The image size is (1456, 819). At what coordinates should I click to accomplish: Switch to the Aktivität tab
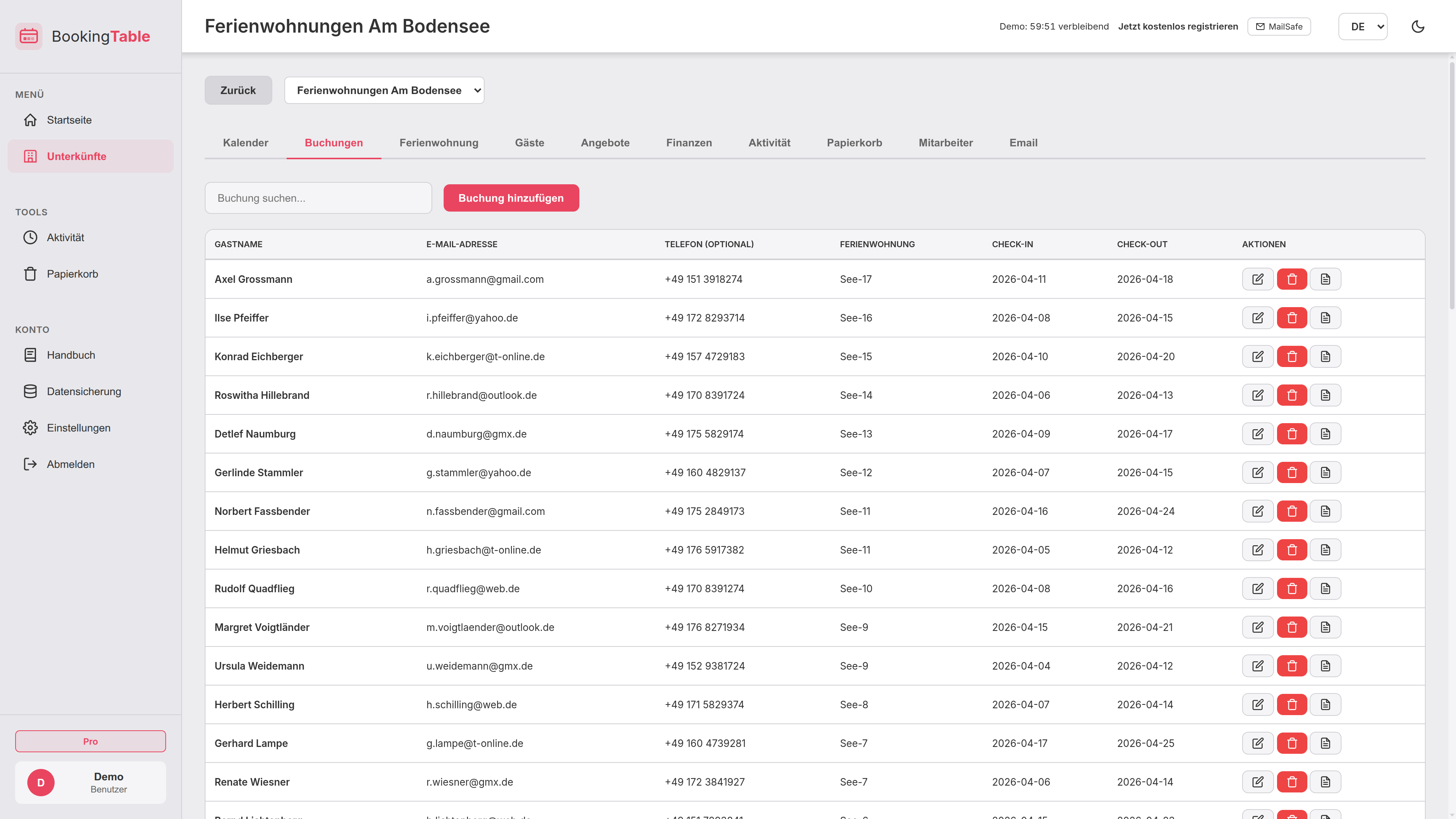769,143
